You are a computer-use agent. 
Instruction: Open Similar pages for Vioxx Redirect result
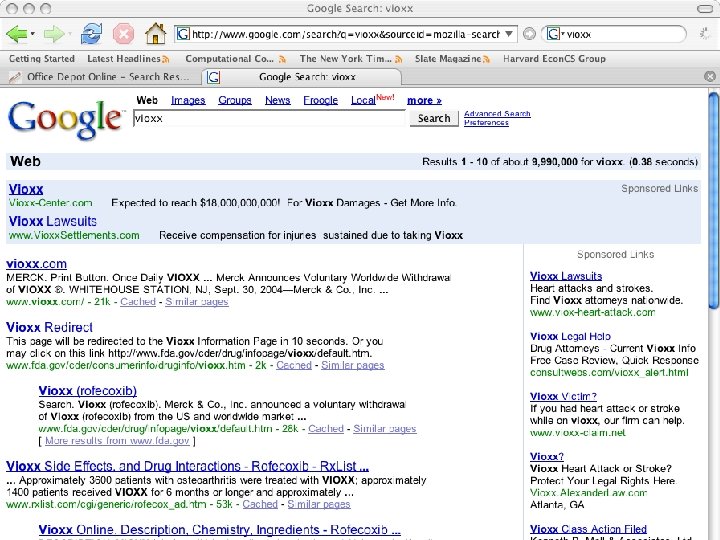pyautogui.click(x=353, y=365)
